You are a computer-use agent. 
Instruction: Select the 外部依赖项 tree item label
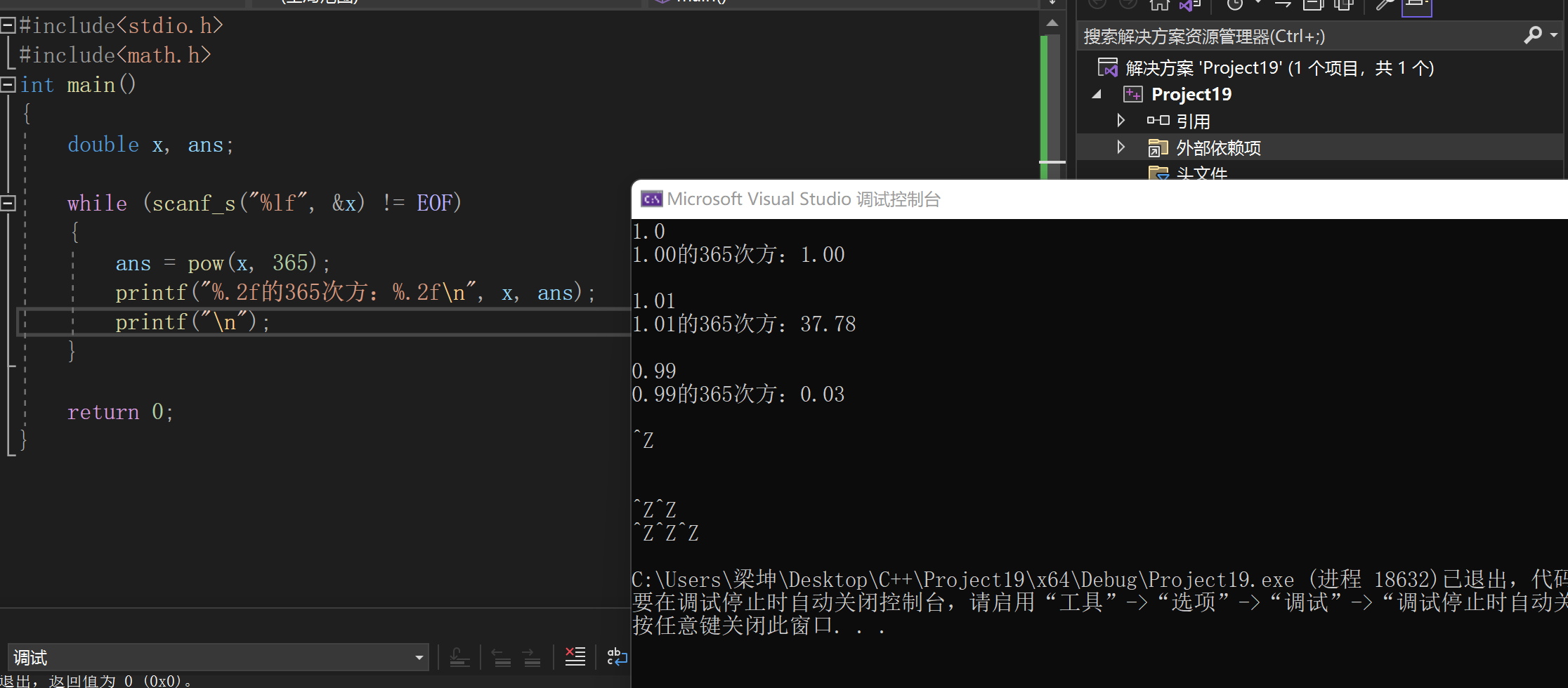pyautogui.click(x=1219, y=148)
